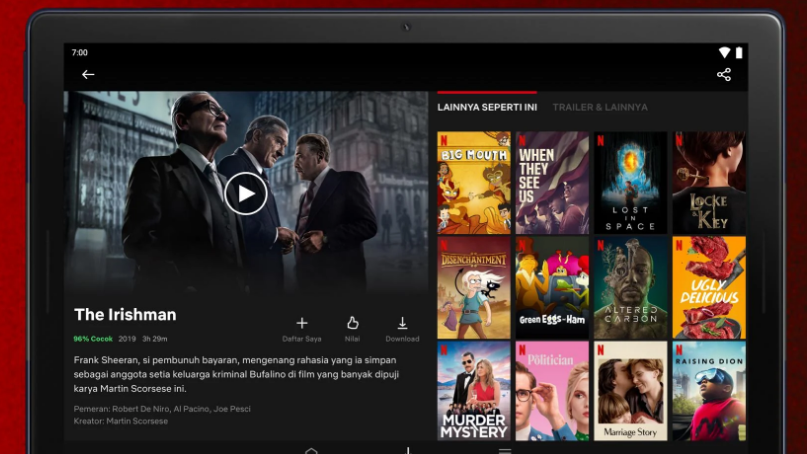
Task: Click the Kreator: Martin Scorsese line
Action: pos(120,421)
